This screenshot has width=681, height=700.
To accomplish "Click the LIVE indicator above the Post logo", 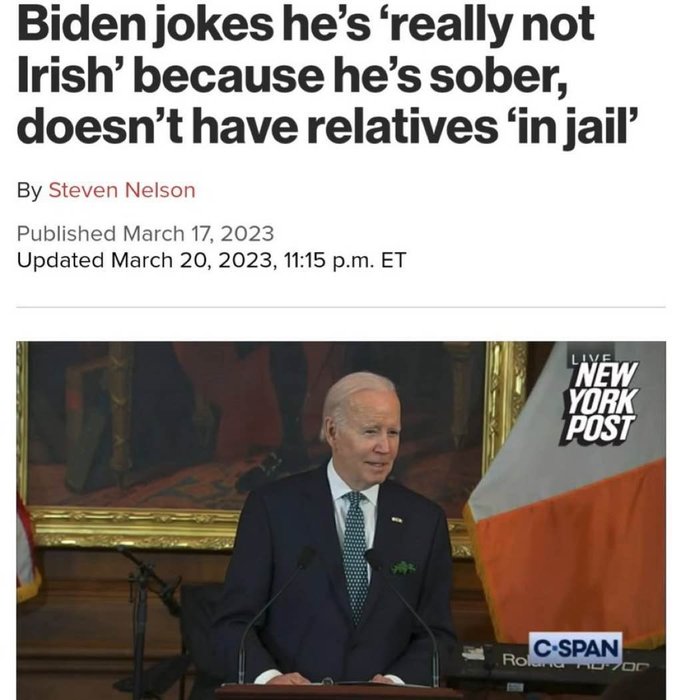I will [x=591, y=358].
